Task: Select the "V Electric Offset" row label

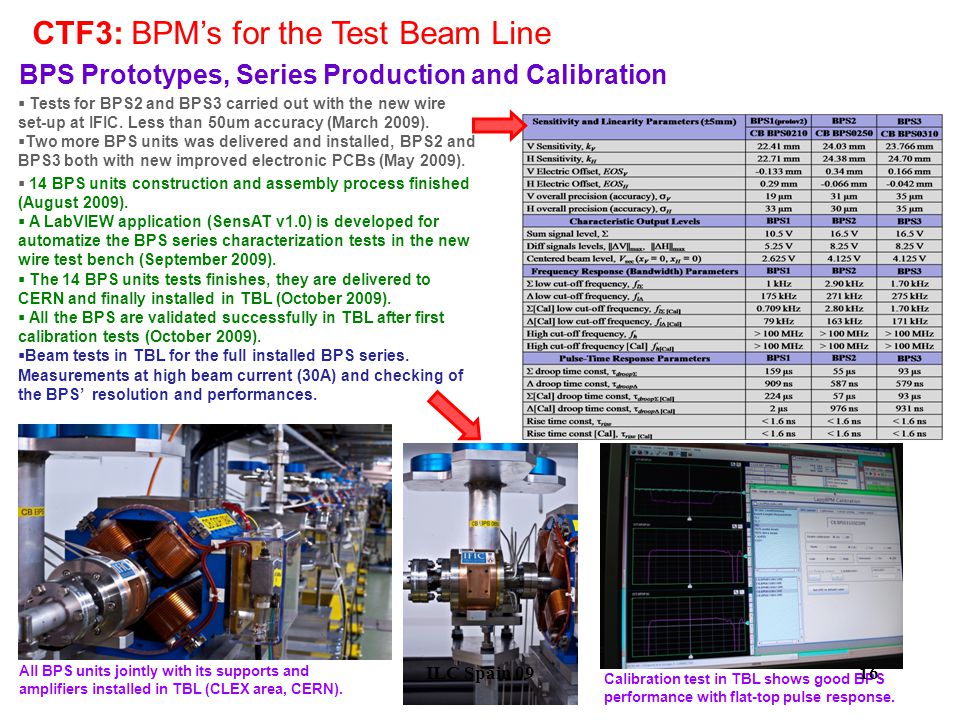Action: [577, 171]
